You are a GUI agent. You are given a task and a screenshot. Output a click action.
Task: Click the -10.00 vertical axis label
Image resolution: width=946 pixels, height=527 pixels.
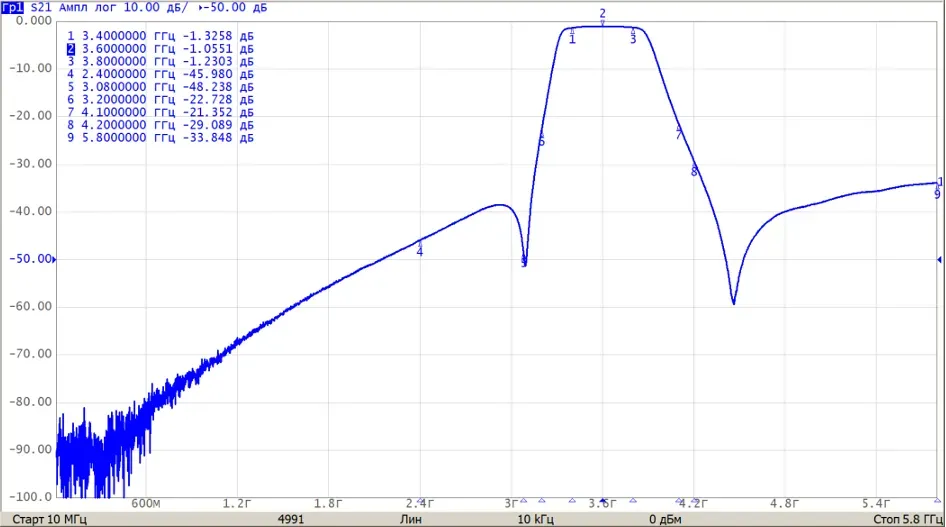pos(30,68)
